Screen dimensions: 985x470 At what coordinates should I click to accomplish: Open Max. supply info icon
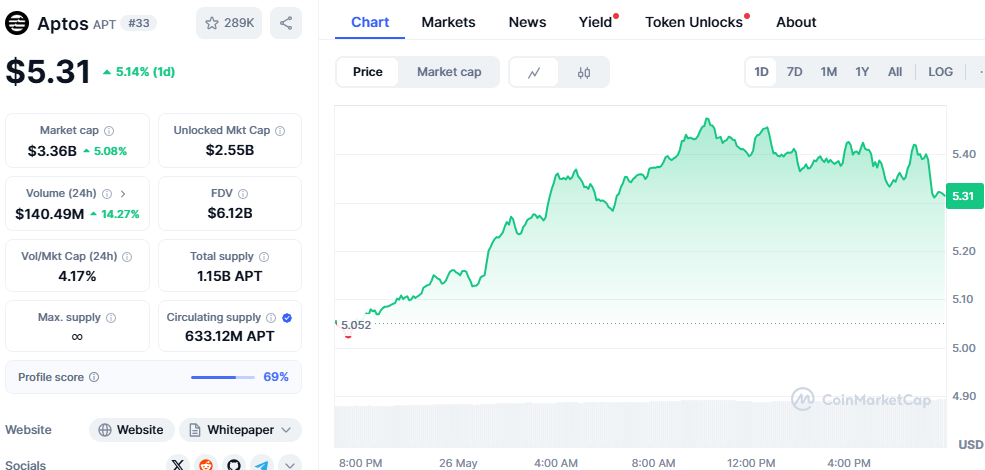[x=111, y=318]
